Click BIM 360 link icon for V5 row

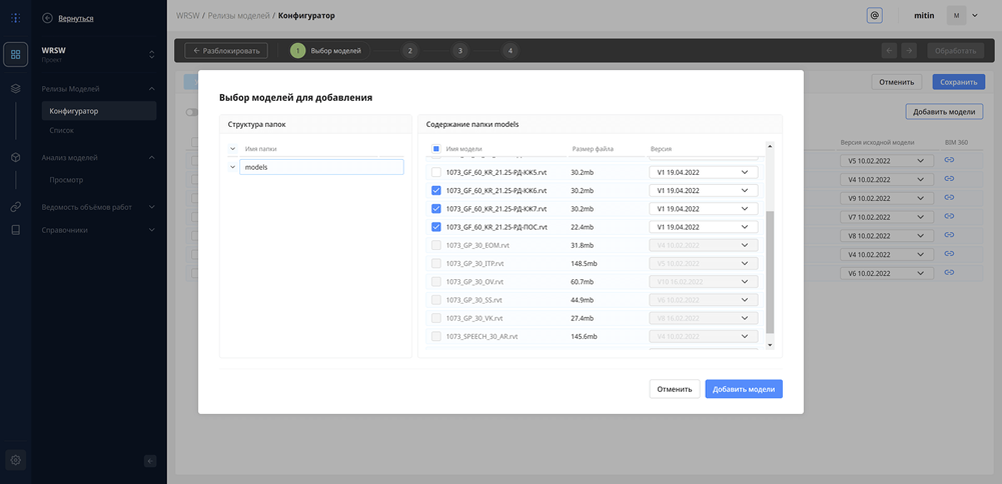click(949, 160)
